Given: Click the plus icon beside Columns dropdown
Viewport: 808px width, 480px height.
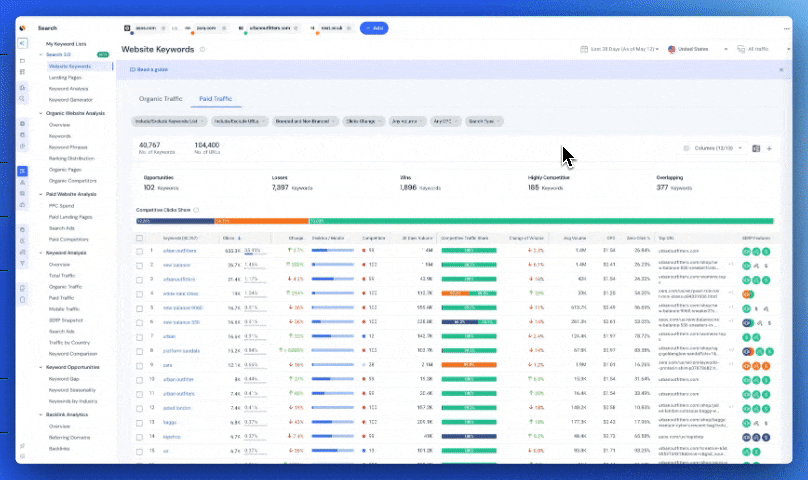Looking at the screenshot, I should (x=769, y=148).
